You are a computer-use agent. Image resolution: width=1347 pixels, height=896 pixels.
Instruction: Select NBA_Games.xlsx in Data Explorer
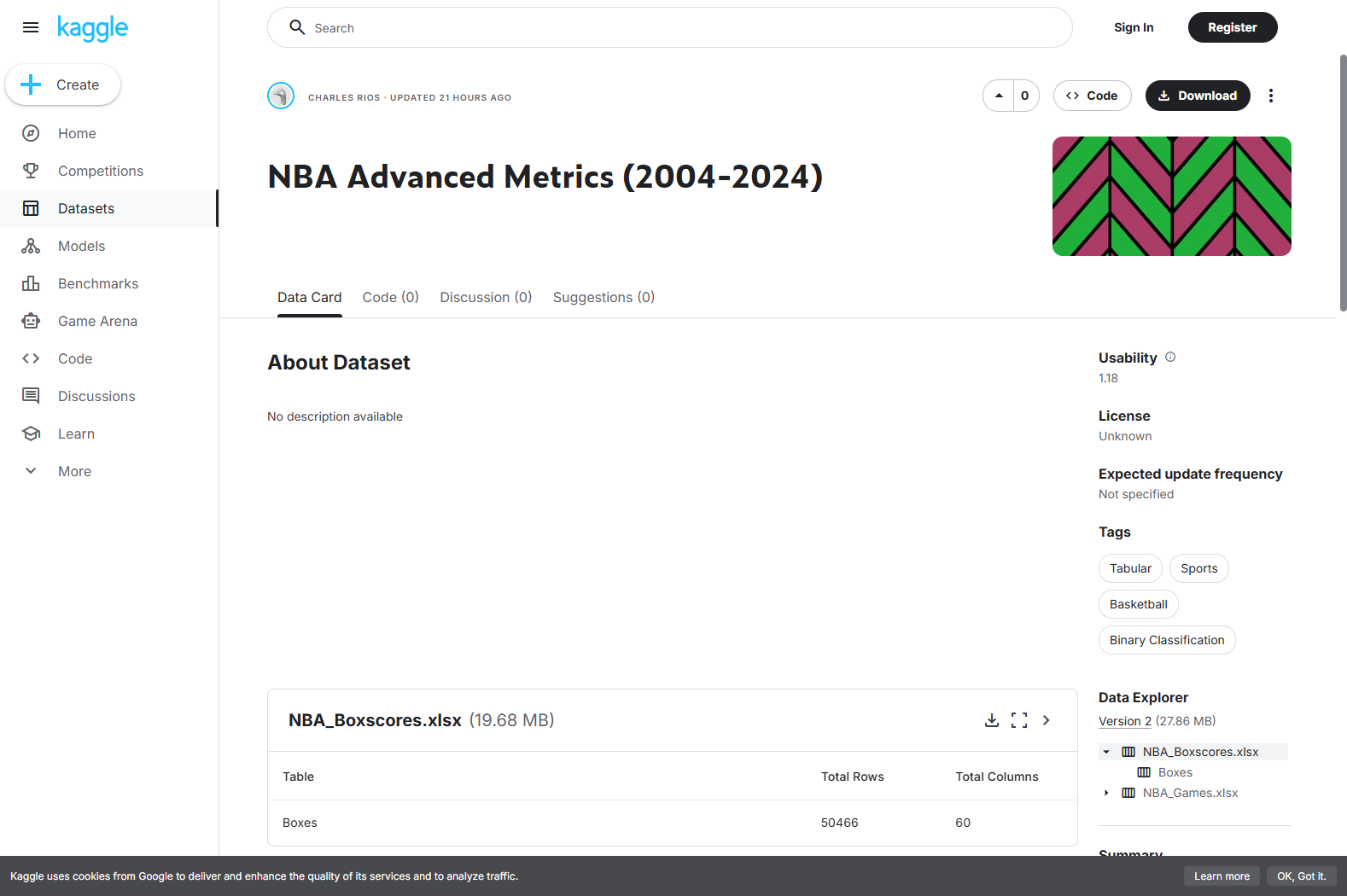click(1190, 793)
